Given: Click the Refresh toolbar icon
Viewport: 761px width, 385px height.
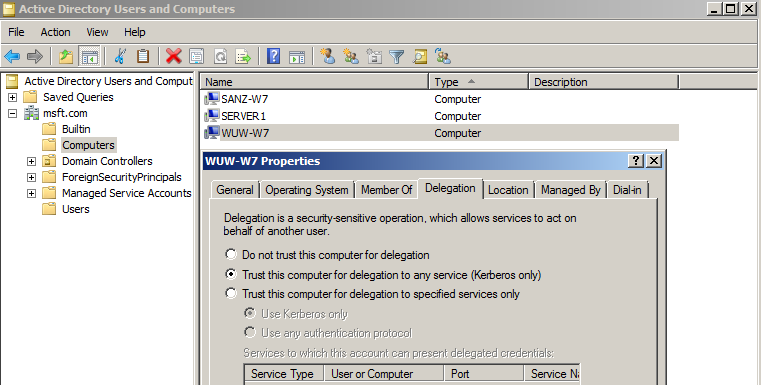Looking at the screenshot, I should click(220, 57).
